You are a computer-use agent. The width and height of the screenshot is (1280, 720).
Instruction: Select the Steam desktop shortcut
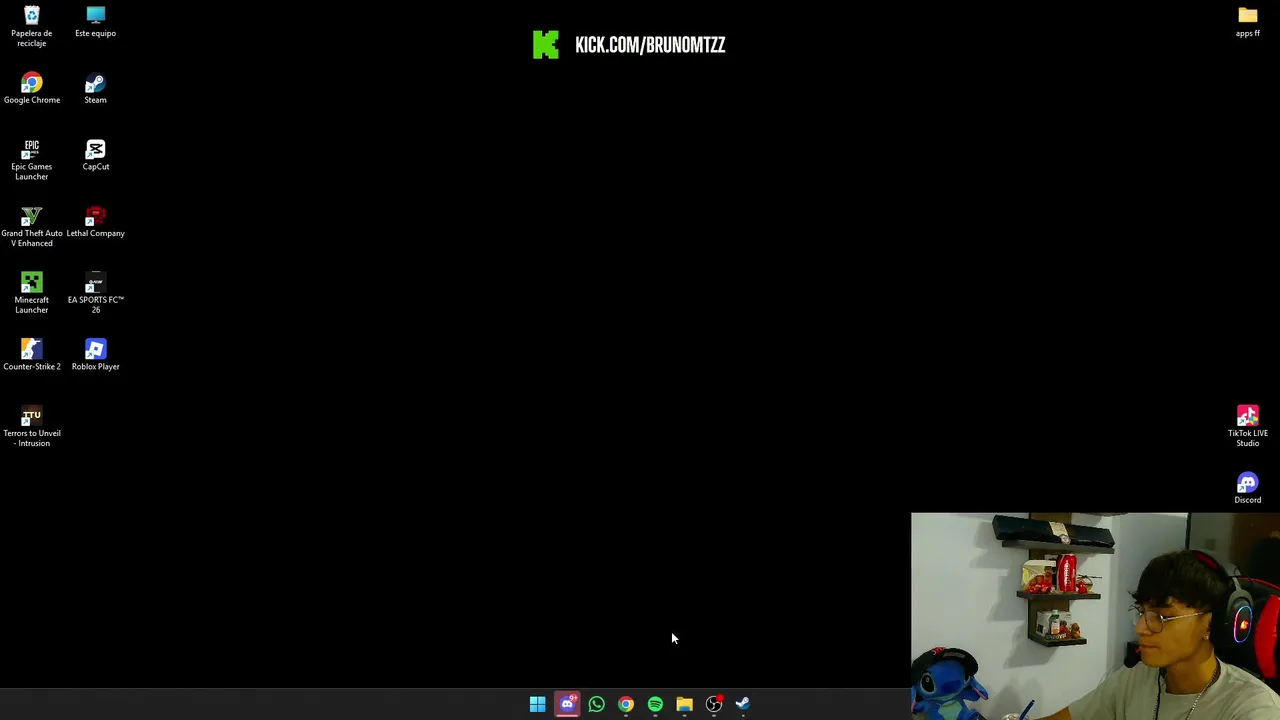click(x=95, y=89)
